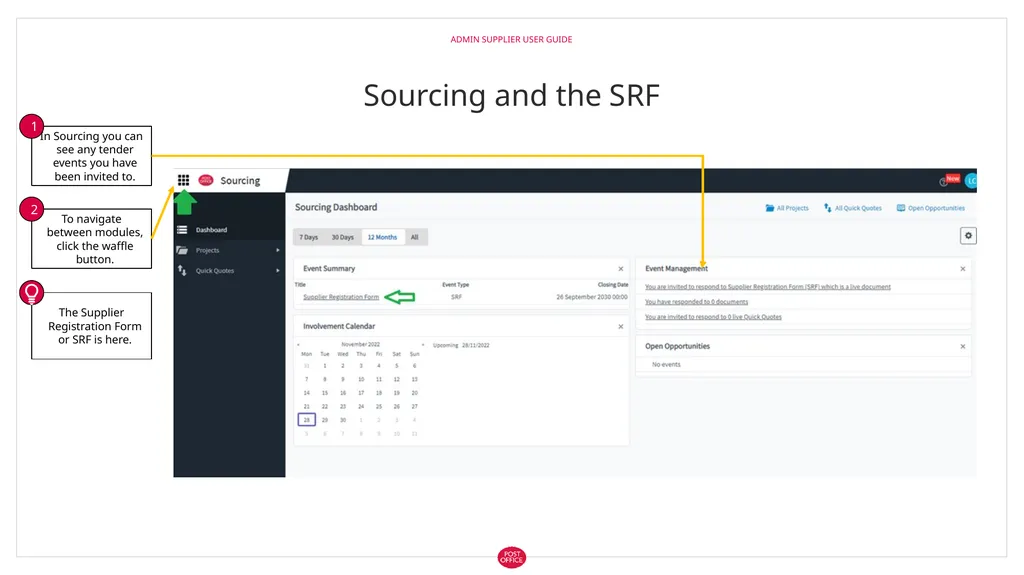Open the responded to 0 documents link
Viewport: 1024px width, 575px height.
click(697, 302)
